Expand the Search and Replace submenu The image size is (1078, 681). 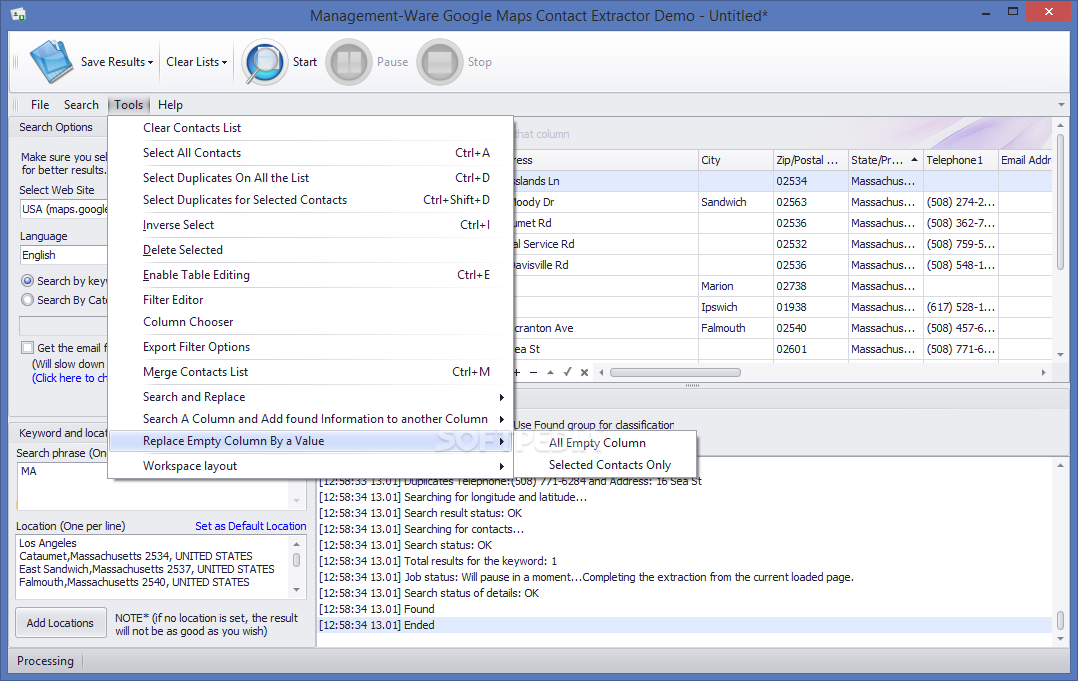click(x=311, y=397)
